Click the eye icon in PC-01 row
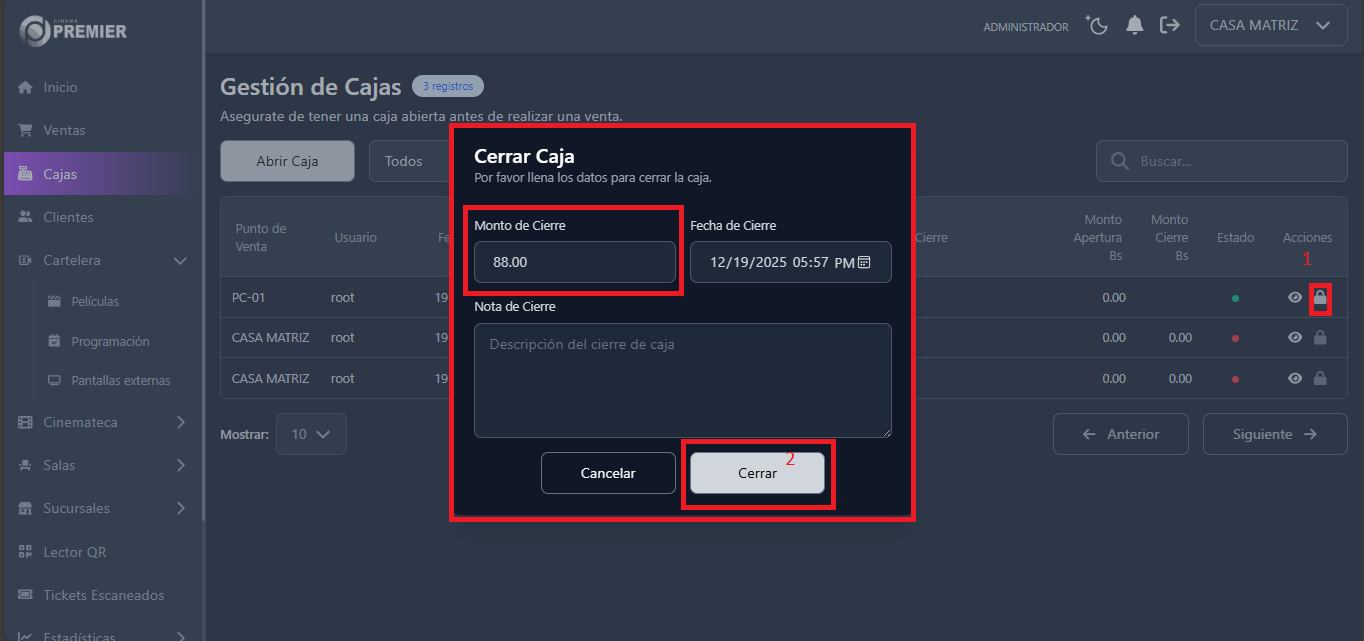This screenshot has height=641, width=1364. click(x=1295, y=297)
